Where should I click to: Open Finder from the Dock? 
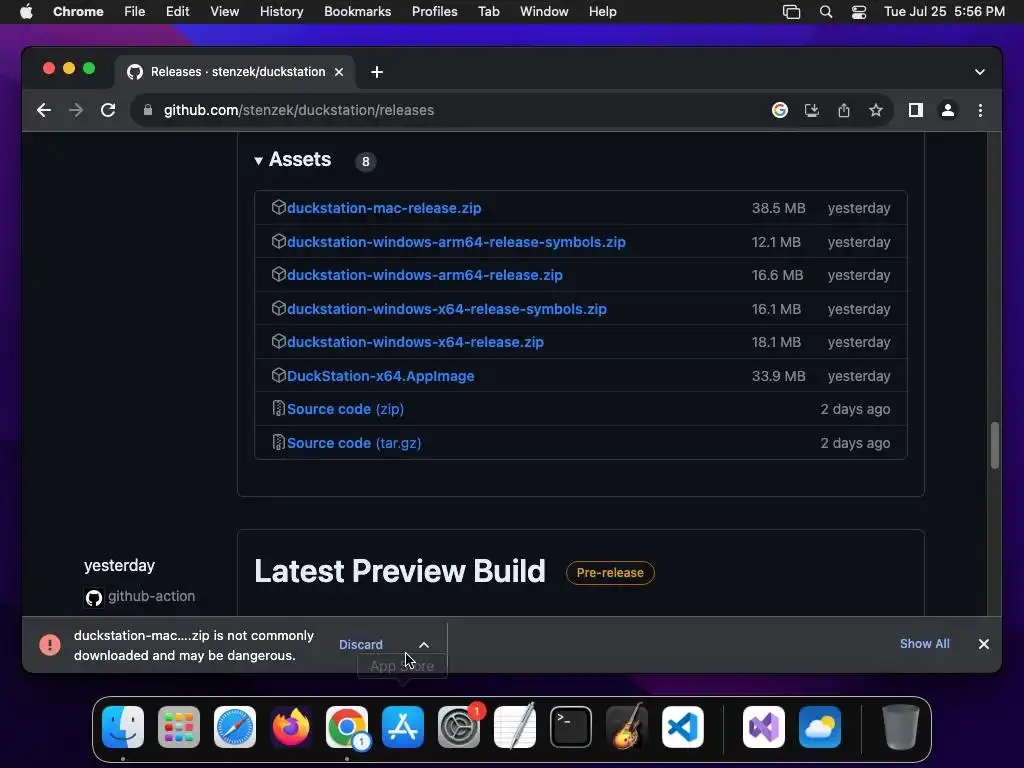123,727
